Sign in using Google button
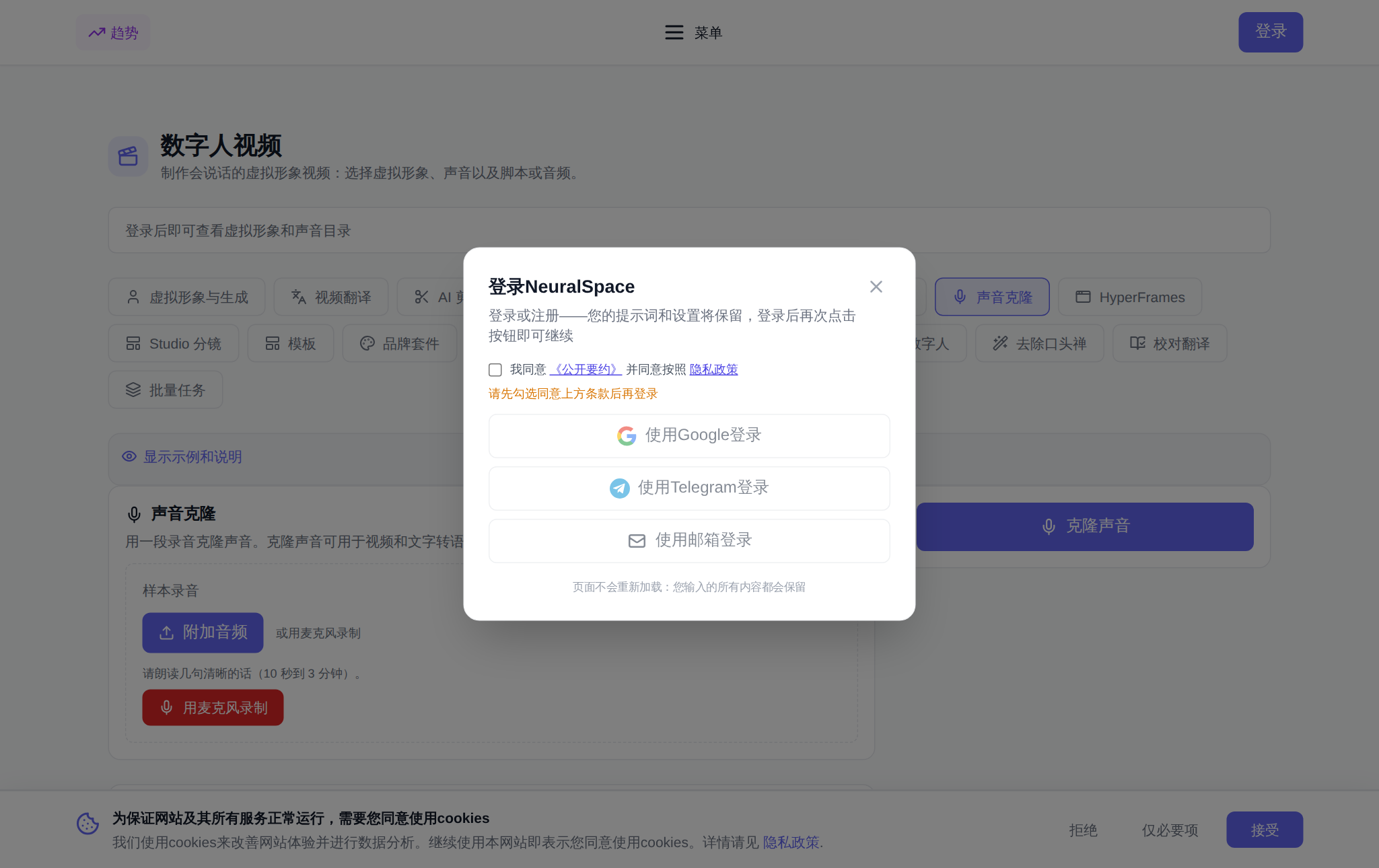 pos(689,435)
